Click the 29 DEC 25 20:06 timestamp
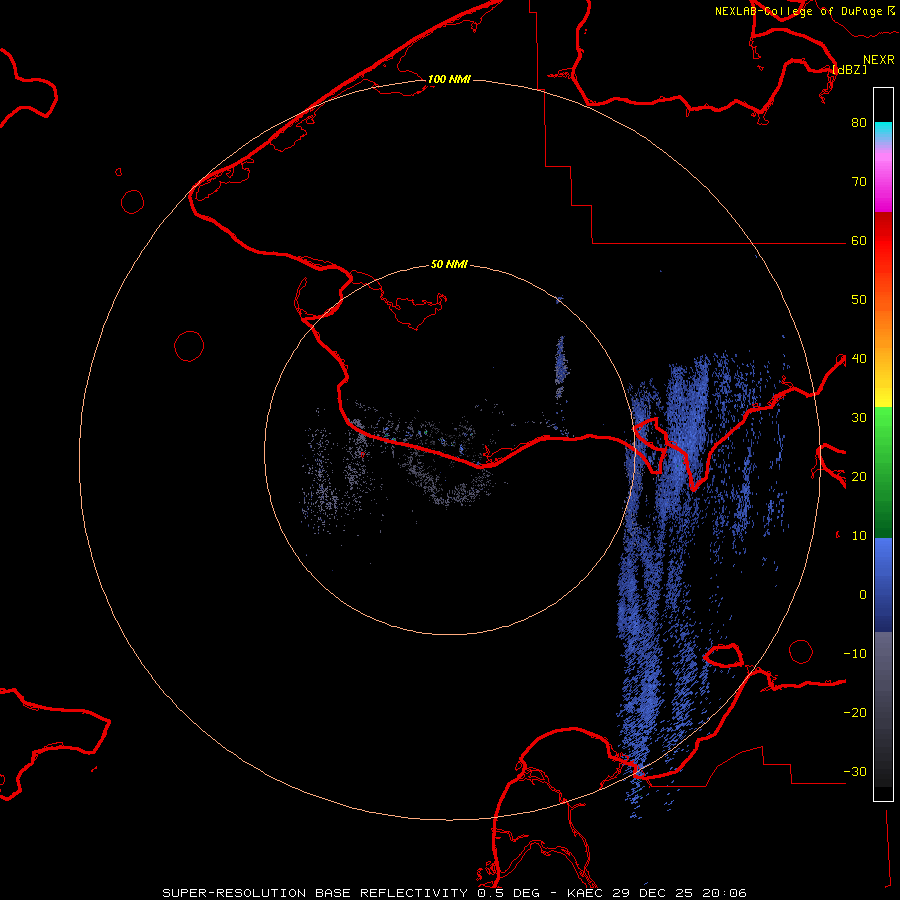 click(678, 893)
